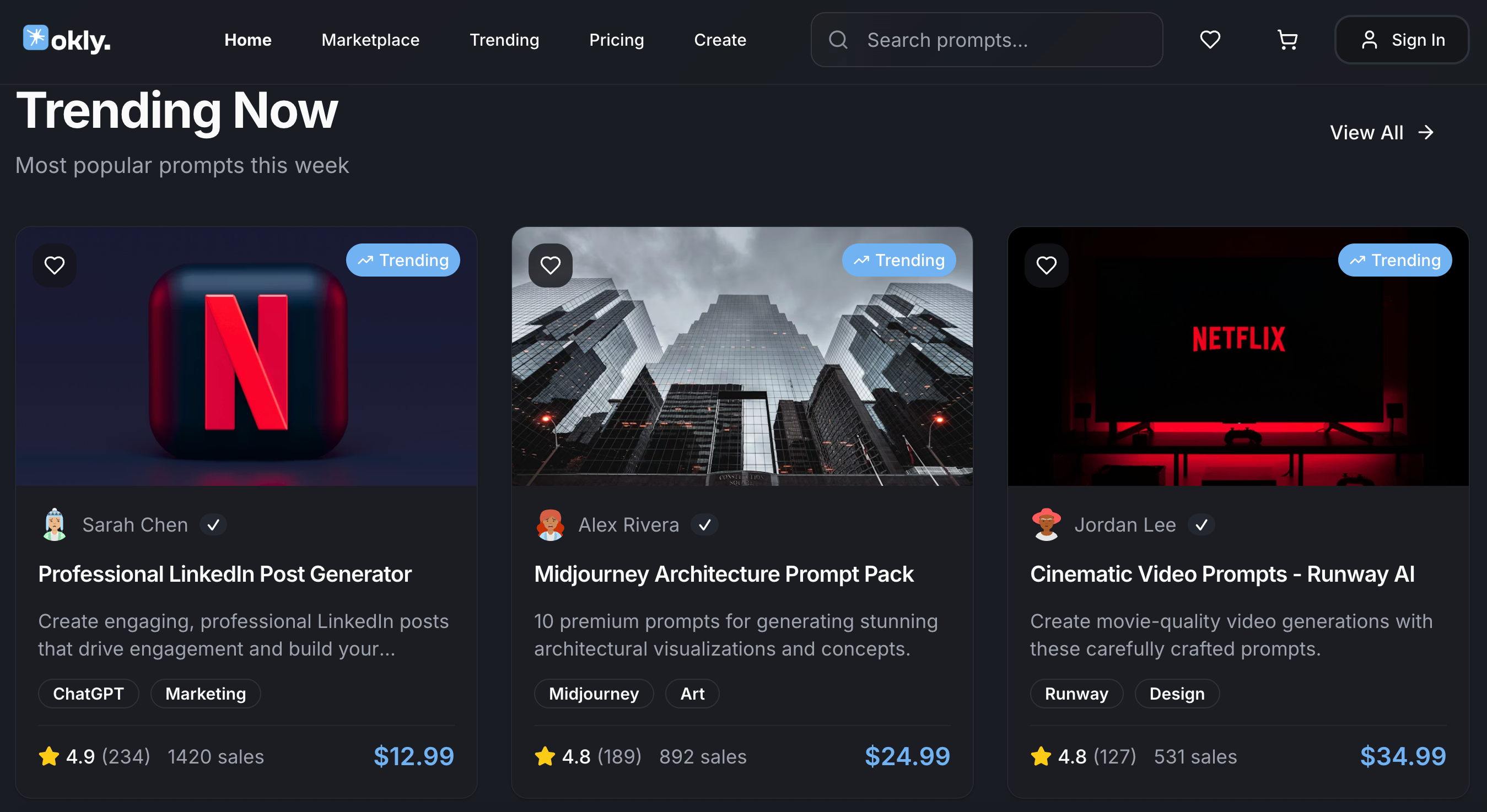The height and width of the screenshot is (812, 1487).
Task: Click Jordan Lee's avatar icon
Action: tap(1046, 524)
